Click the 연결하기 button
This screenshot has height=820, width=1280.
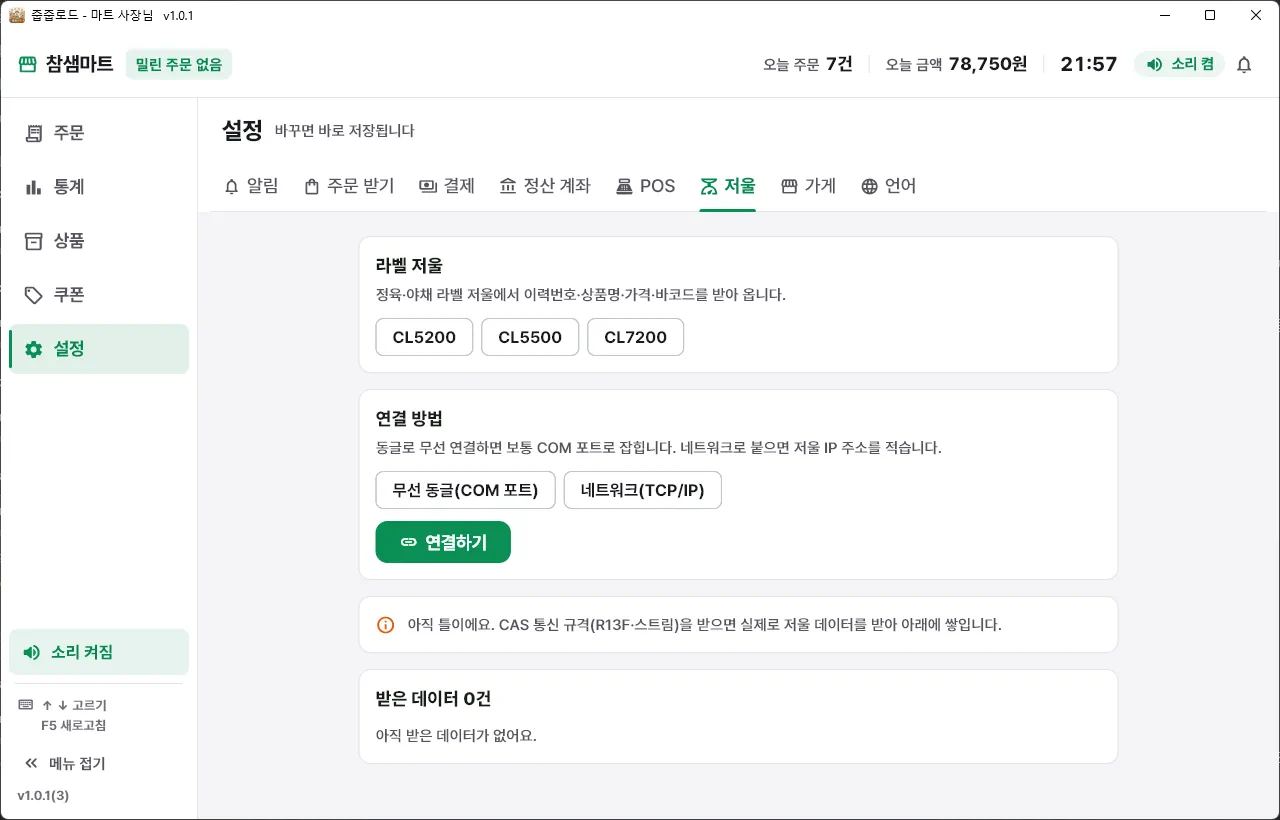pos(443,542)
